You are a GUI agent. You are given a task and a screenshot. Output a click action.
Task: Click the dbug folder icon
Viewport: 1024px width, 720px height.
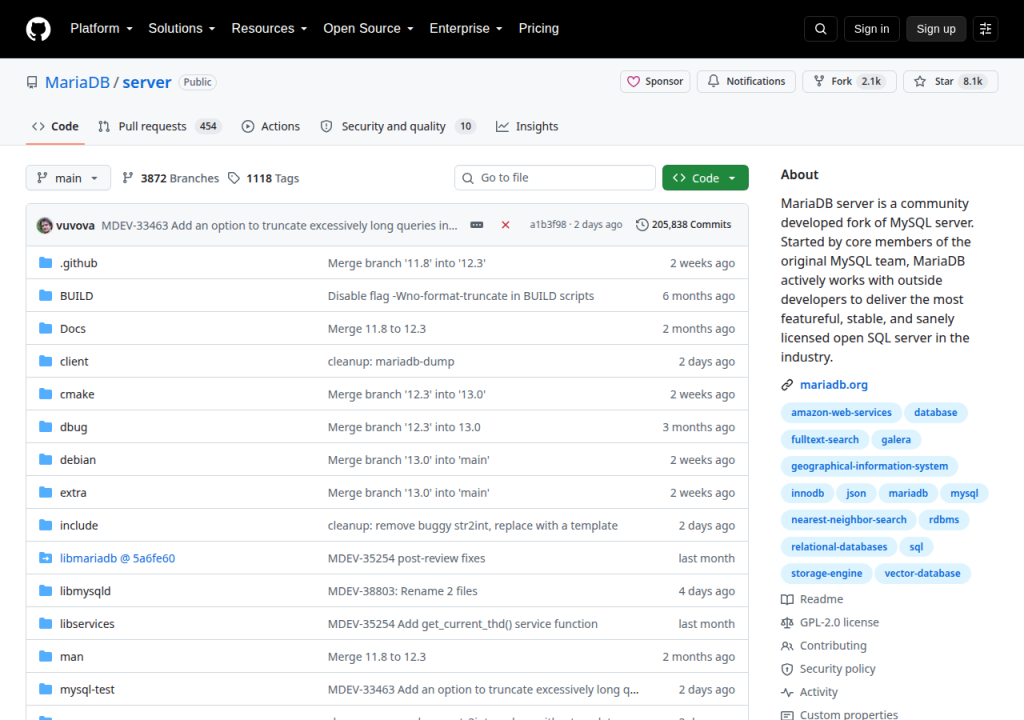(x=45, y=427)
